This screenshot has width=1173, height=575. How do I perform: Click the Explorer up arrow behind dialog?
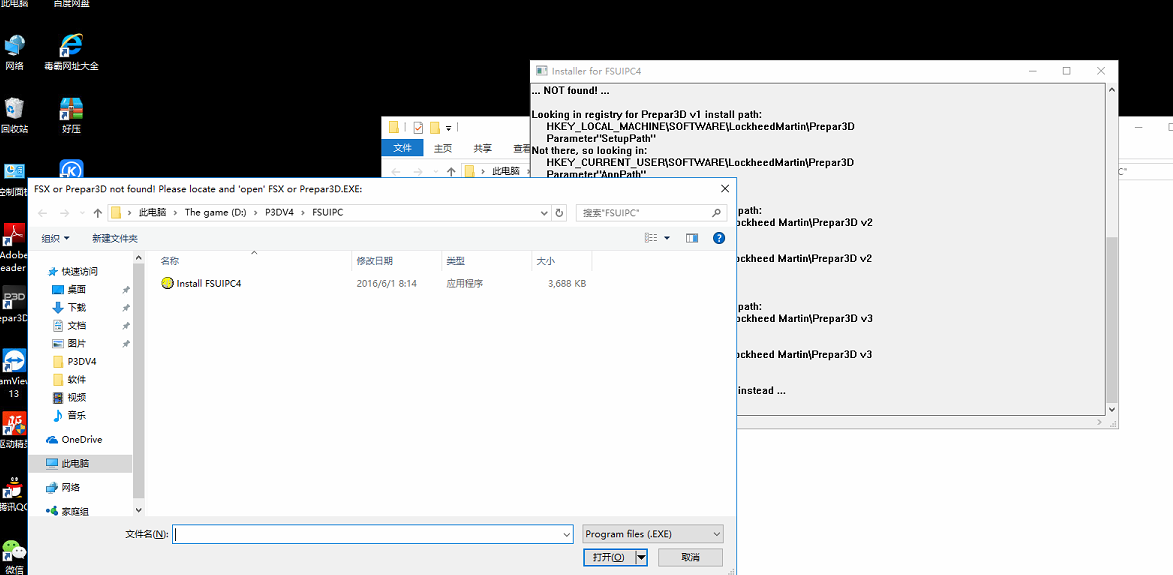(450, 171)
